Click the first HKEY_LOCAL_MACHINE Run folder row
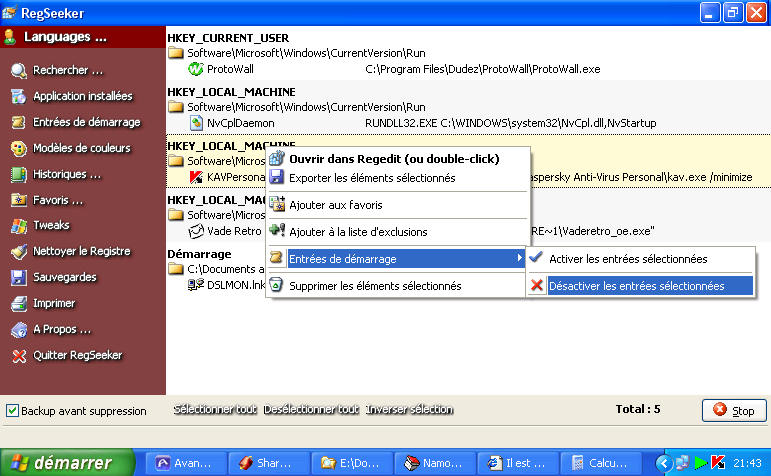Image resolution: width=771 pixels, height=476 pixels. [x=297, y=107]
